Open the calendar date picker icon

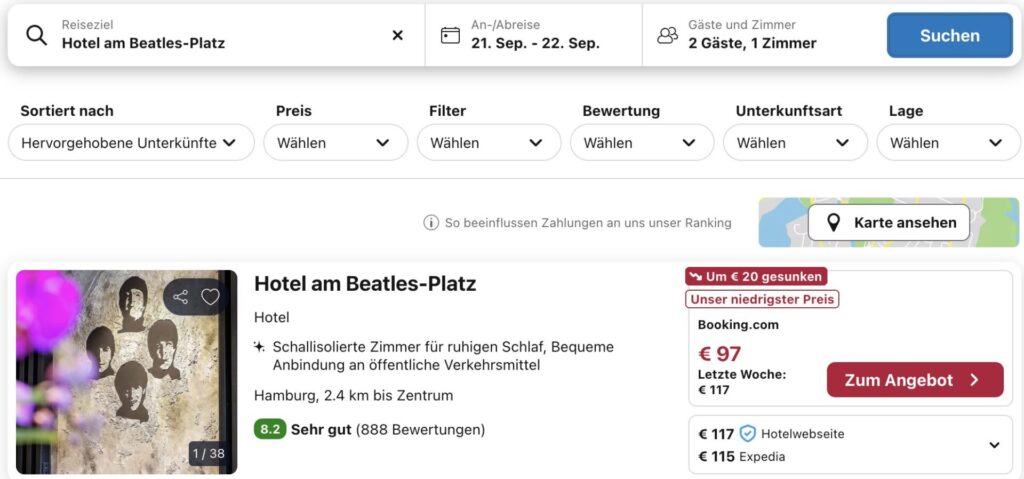pos(451,35)
